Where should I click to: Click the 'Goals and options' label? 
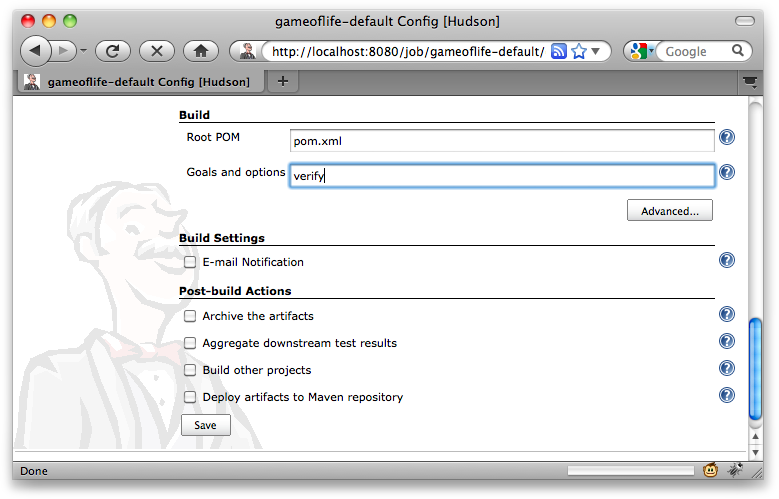pyautogui.click(x=236, y=172)
